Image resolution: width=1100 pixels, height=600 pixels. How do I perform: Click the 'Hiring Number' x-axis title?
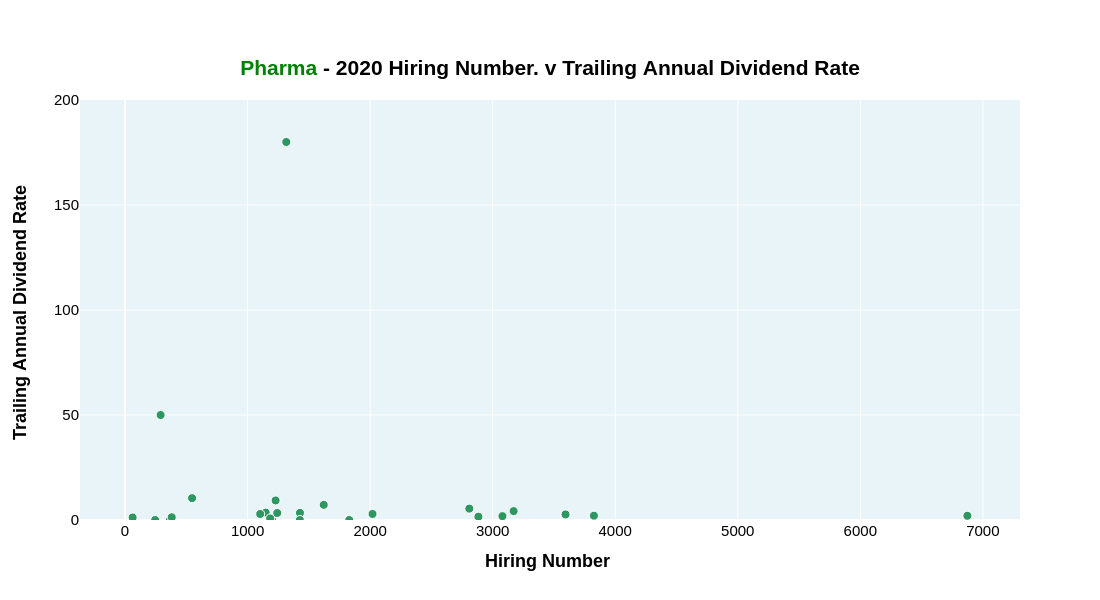coord(547,561)
